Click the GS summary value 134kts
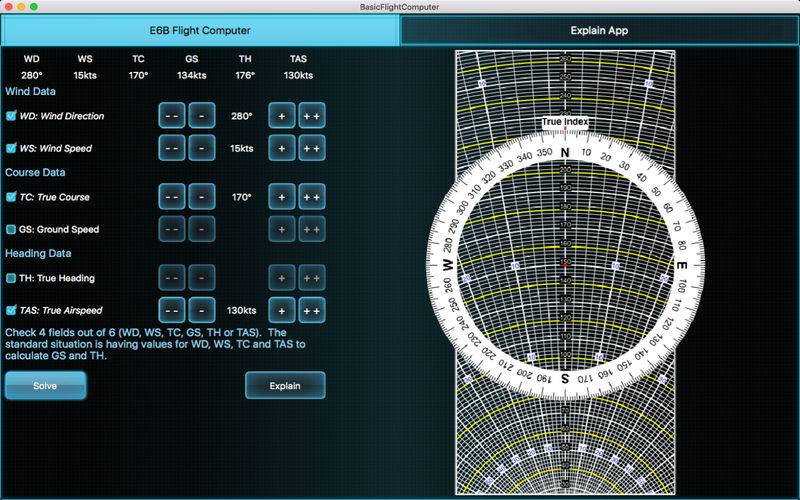This screenshot has height=500, width=800. (192, 76)
